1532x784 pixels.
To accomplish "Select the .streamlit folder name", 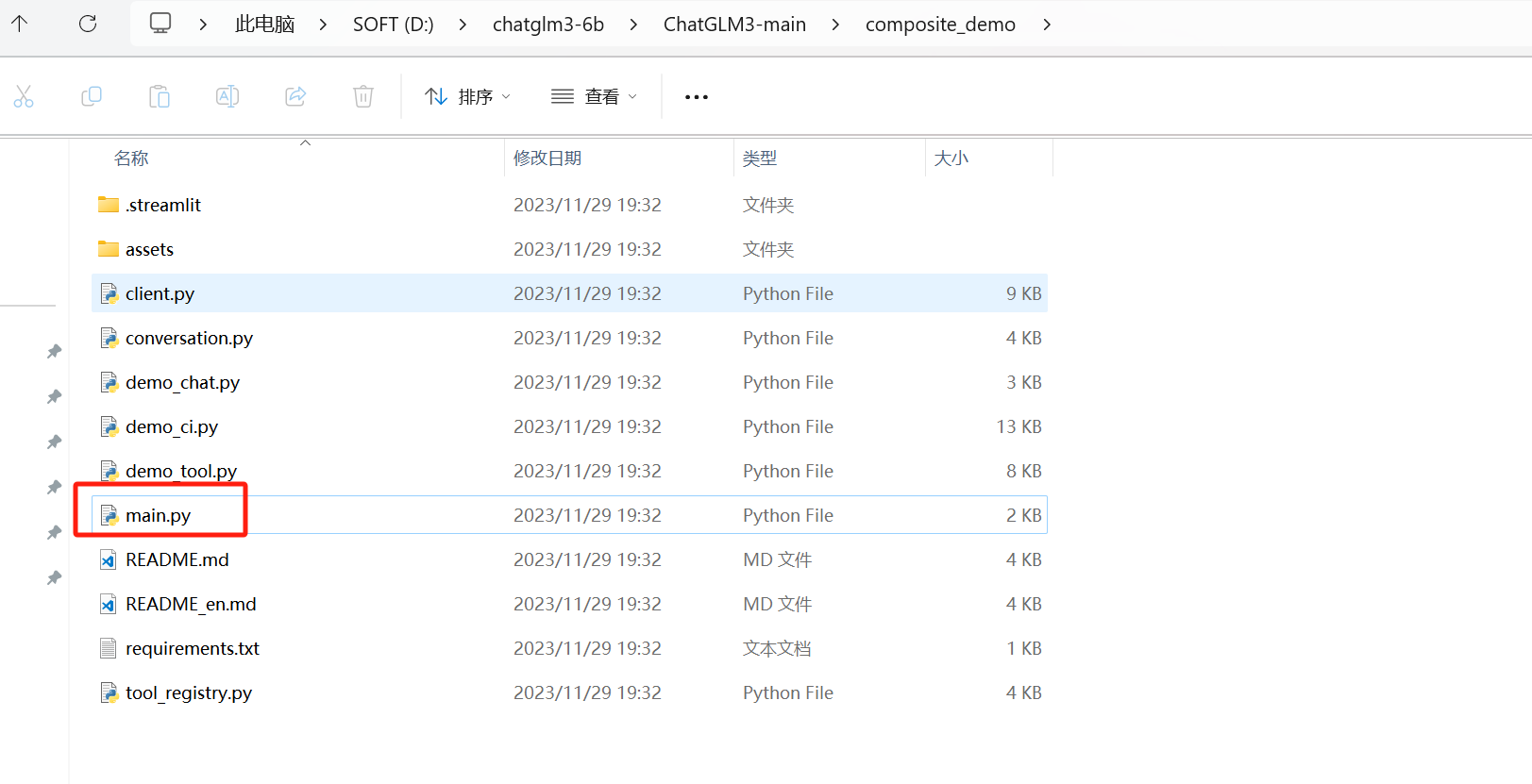I will point(163,205).
